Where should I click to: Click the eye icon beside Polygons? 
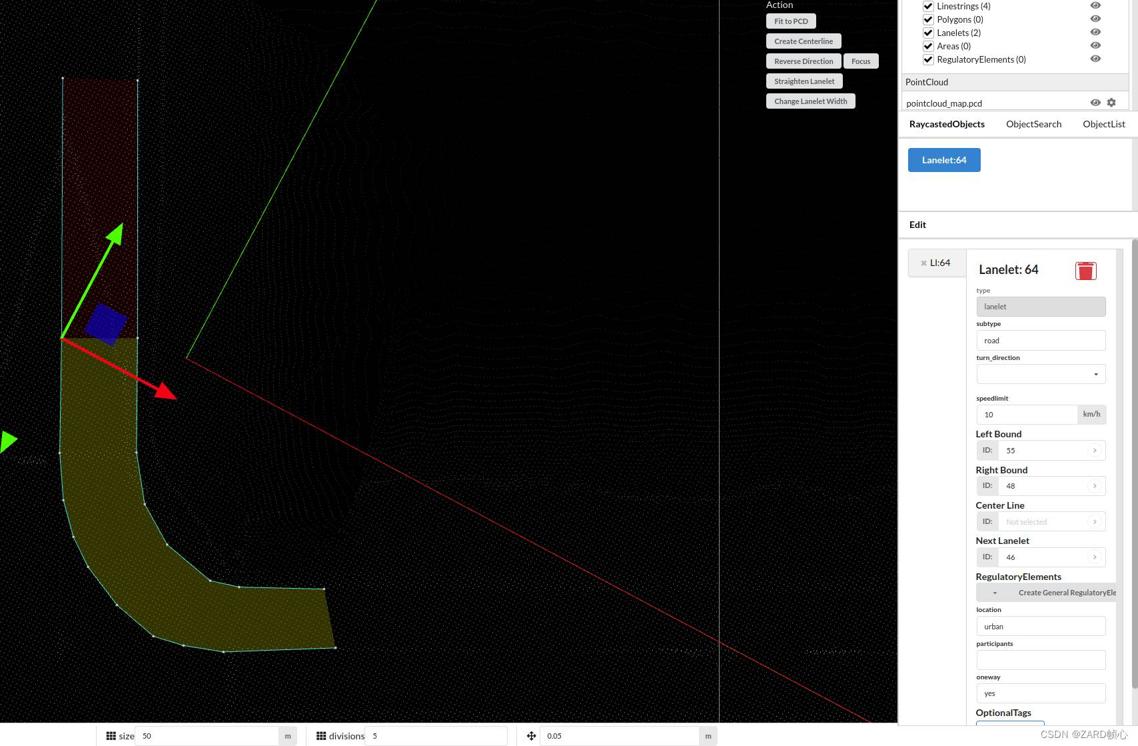pyautogui.click(x=1095, y=19)
